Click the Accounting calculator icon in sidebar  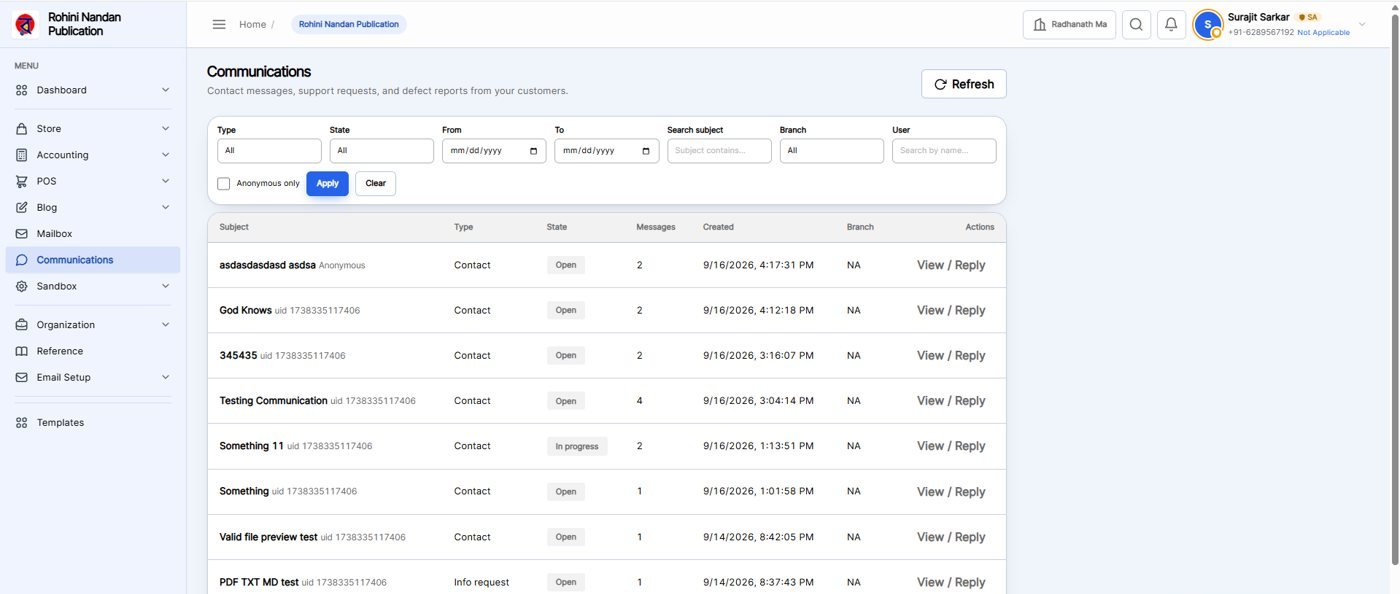coord(22,155)
